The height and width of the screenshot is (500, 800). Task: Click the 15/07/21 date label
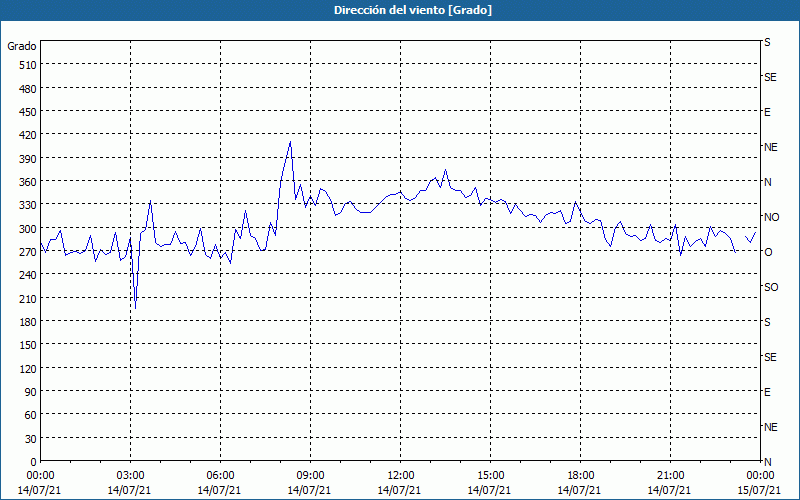coord(759,490)
